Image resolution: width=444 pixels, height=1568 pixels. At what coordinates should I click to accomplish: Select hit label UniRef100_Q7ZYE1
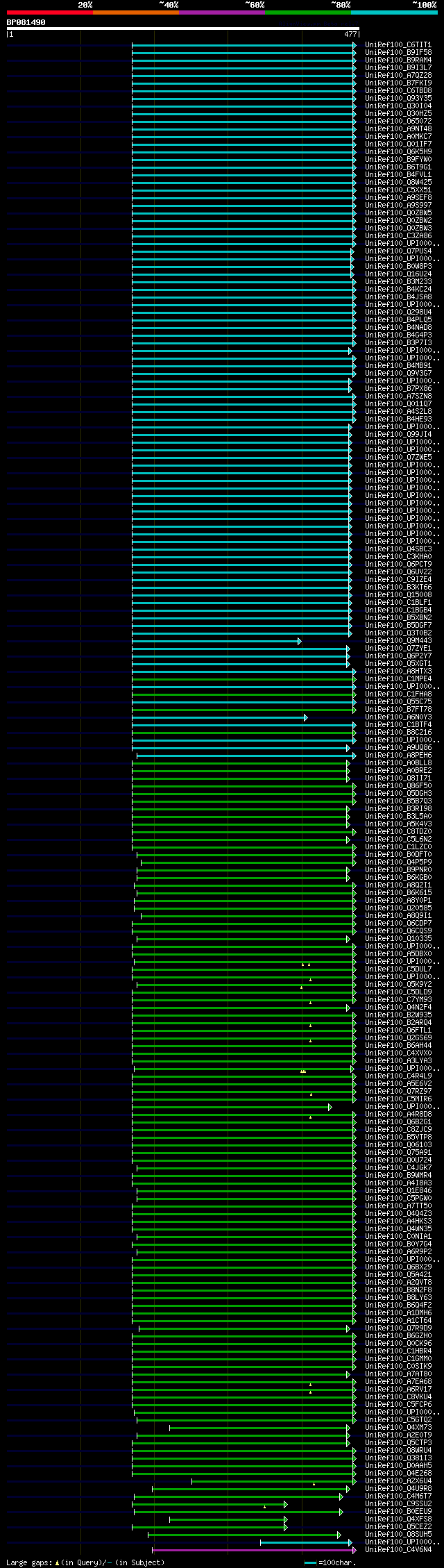(398, 648)
